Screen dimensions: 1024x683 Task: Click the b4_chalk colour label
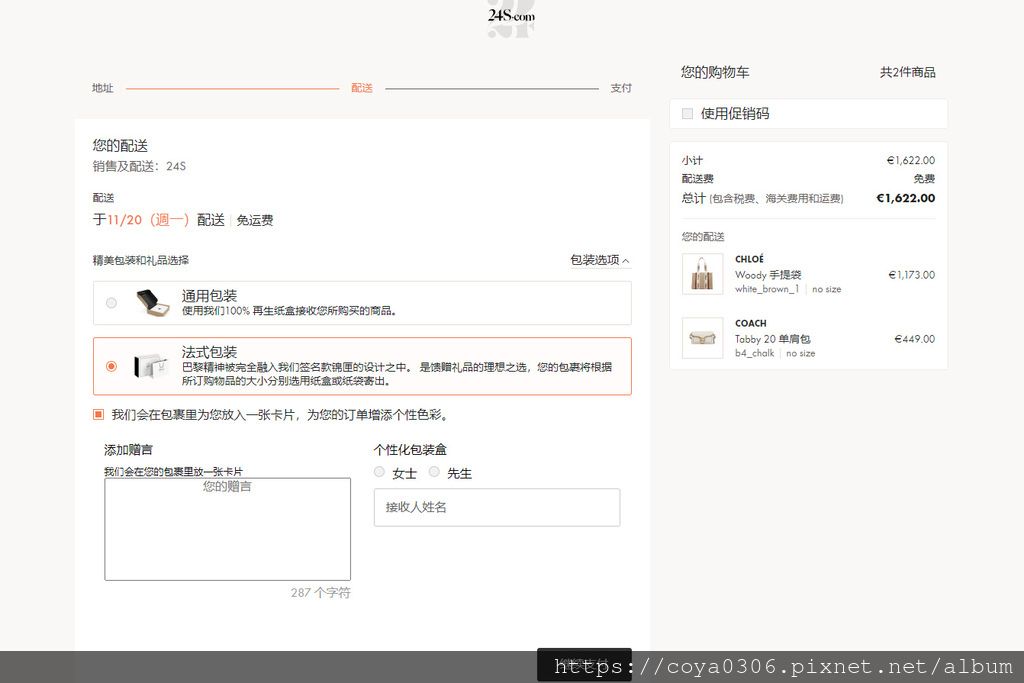(x=754, y=353)
